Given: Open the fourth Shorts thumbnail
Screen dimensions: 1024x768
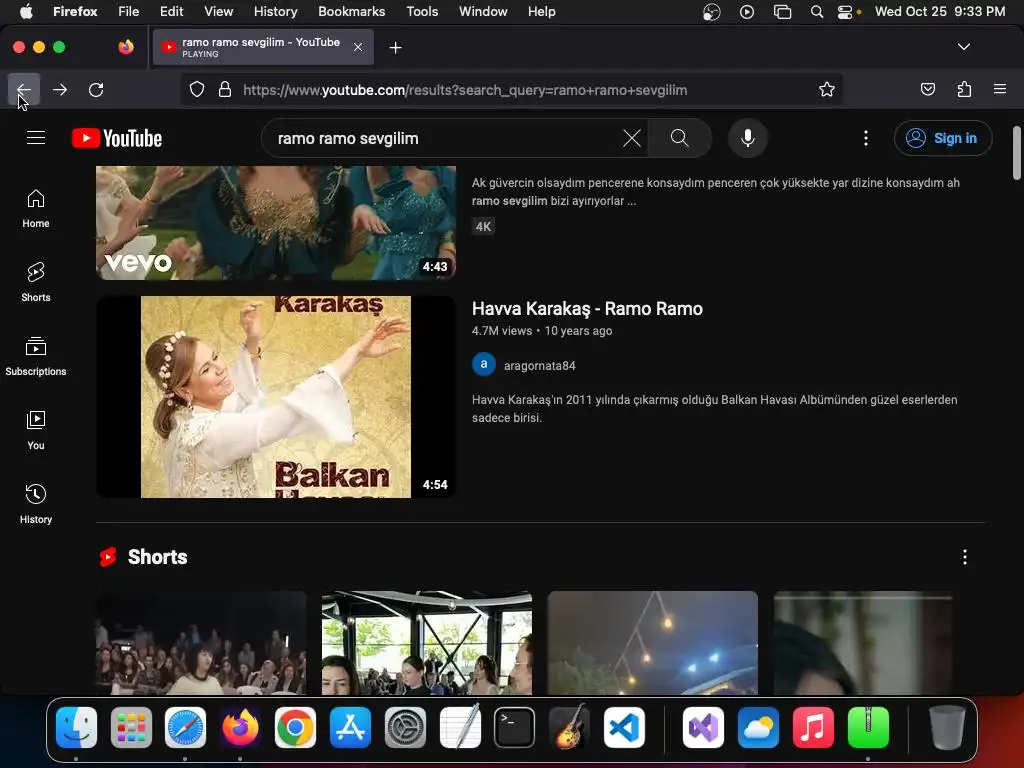Looking at the screenshot, I should point(863,643).
